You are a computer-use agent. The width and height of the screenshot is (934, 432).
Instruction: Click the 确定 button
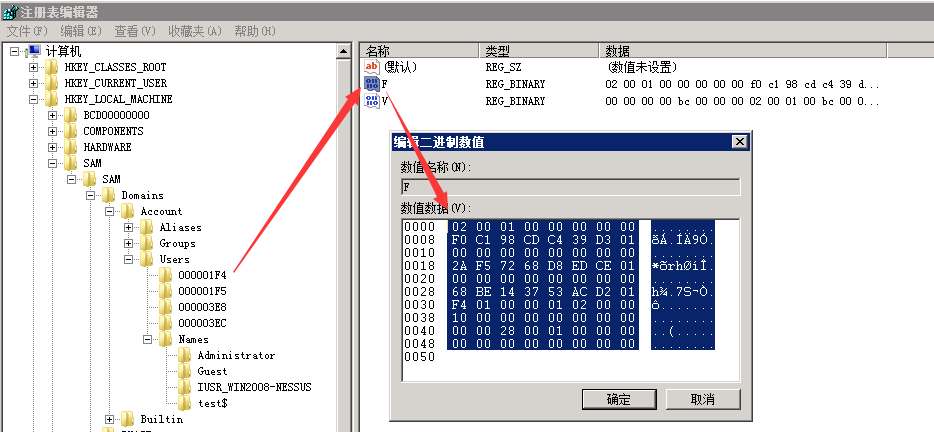point(618,399)
